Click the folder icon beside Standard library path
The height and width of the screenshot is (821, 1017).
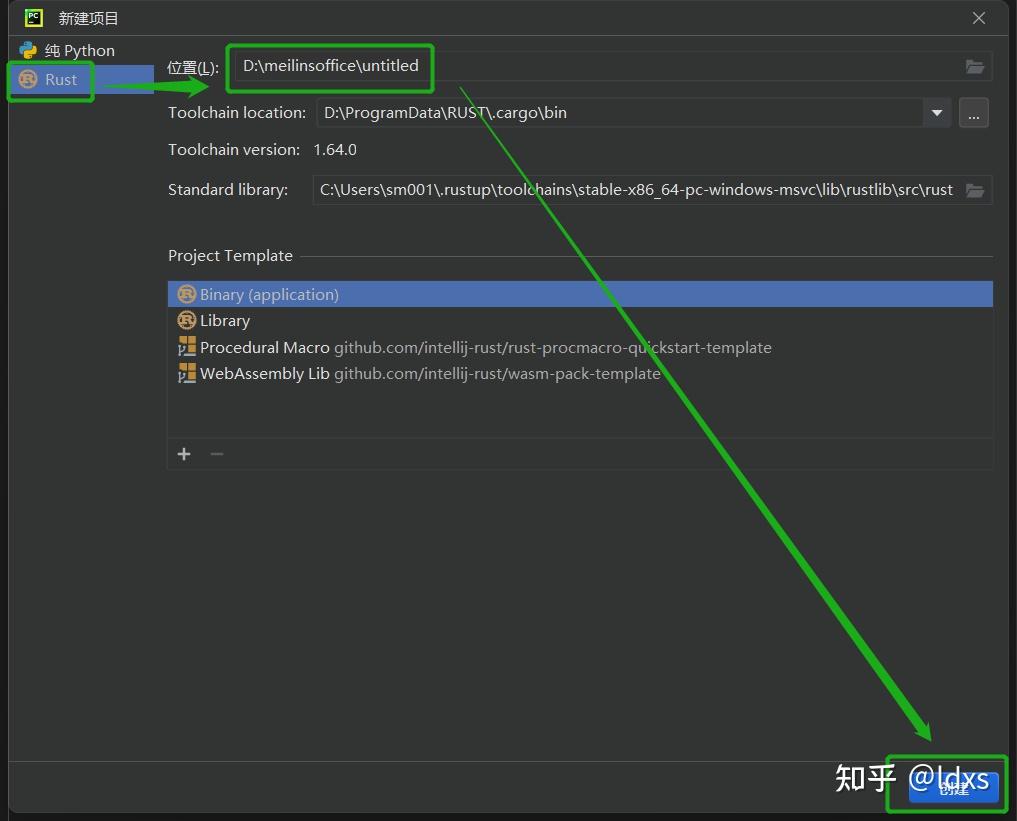coord(975,189)
